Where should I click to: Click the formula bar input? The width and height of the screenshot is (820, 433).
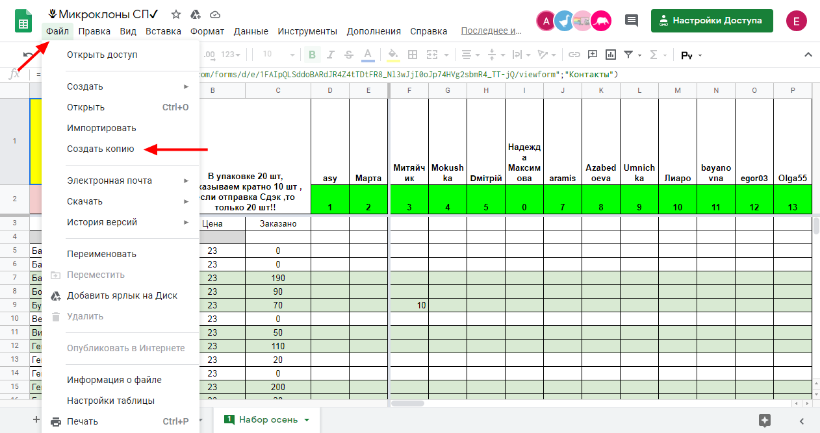500,74
